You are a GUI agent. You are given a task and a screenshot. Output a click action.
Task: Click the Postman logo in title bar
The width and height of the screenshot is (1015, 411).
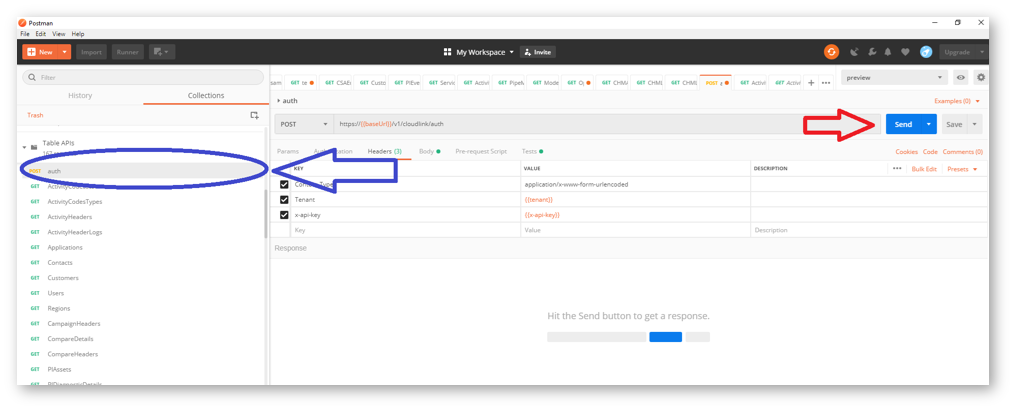coord(23,23)
